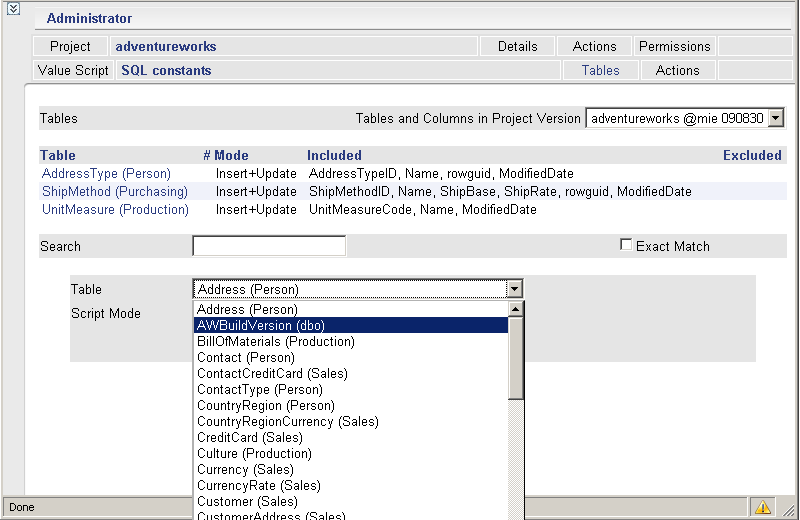Click the dropdown list scrollbar thumb
The height and width of the screenshot is (520, 800).
[516, 358]
